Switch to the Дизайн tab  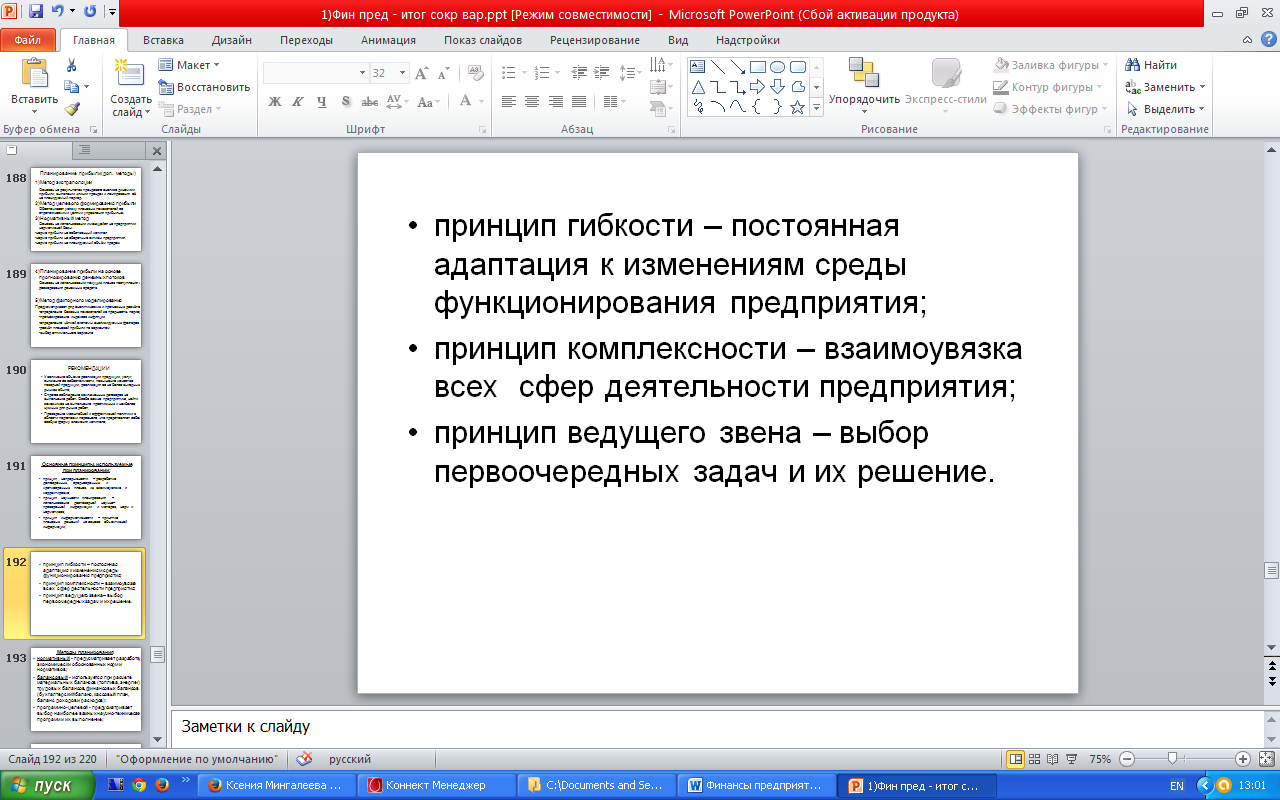coord(232,40)
